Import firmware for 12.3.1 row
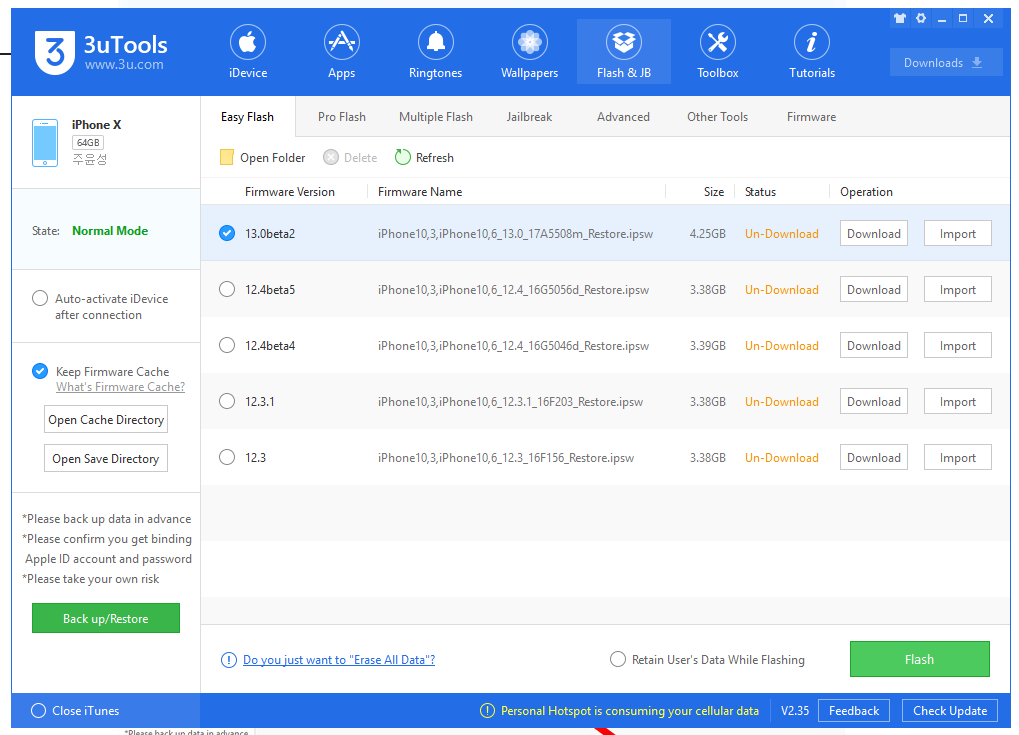 coord(958,401)
